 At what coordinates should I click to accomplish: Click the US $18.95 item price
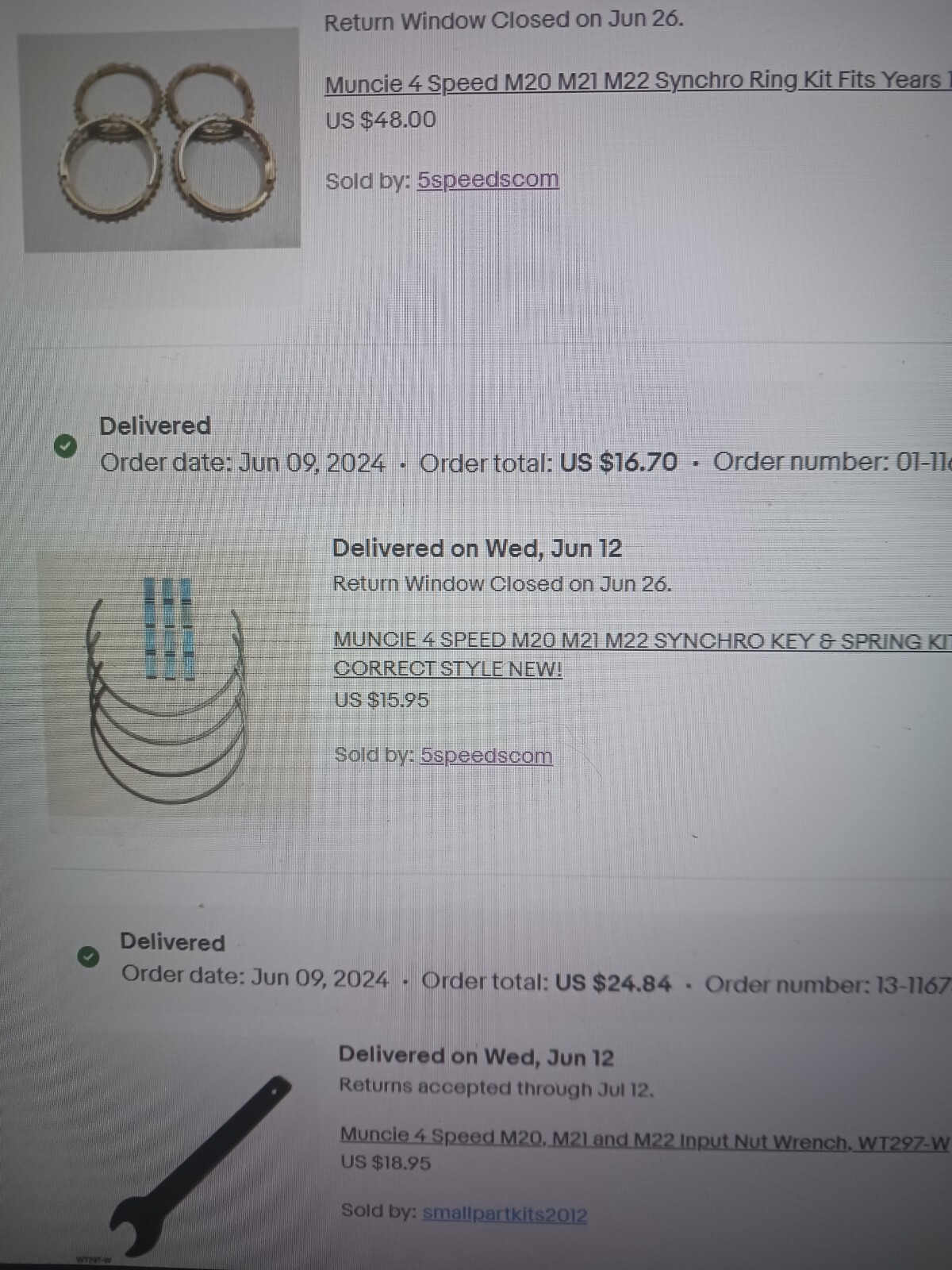click(386, 1163)
